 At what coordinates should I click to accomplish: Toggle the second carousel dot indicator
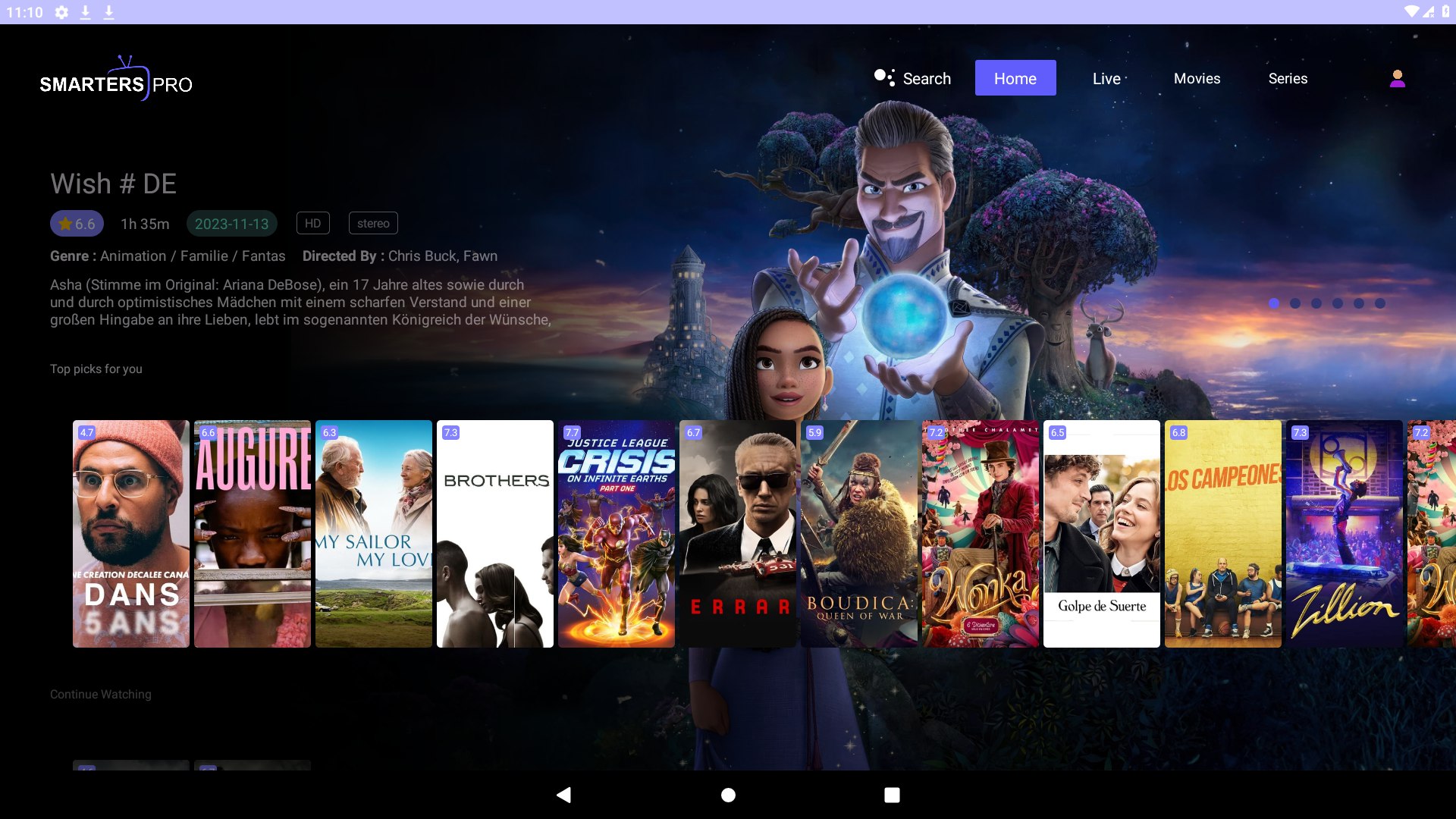click(x=1297, y=303)
